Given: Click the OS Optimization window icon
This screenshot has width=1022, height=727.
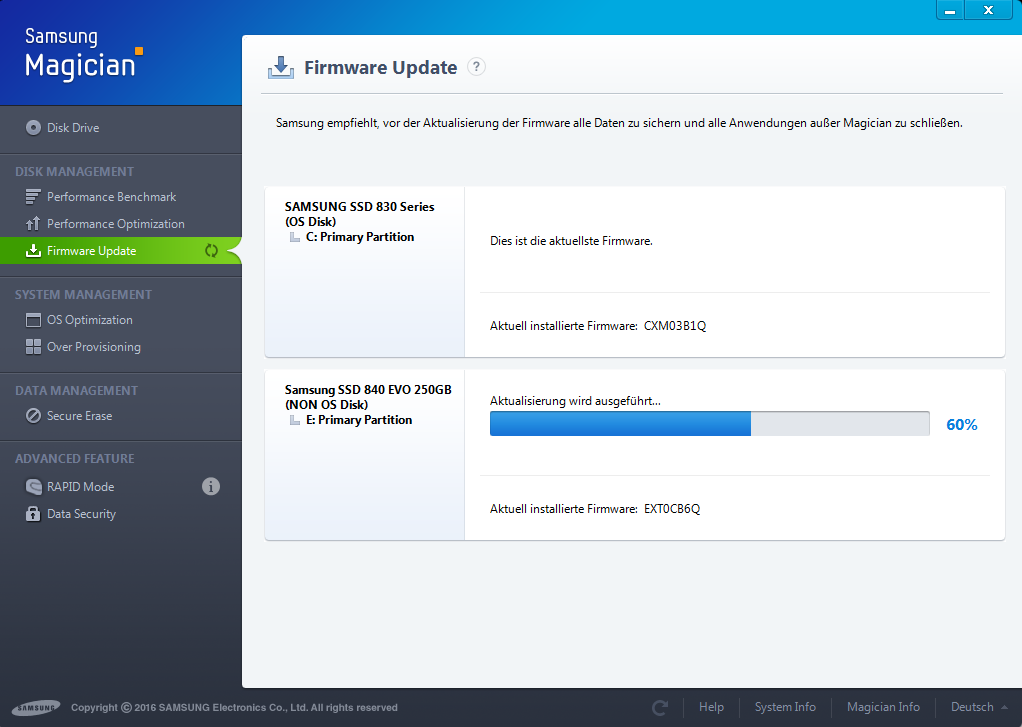Looking at the screenshot, I should point(33,320).
